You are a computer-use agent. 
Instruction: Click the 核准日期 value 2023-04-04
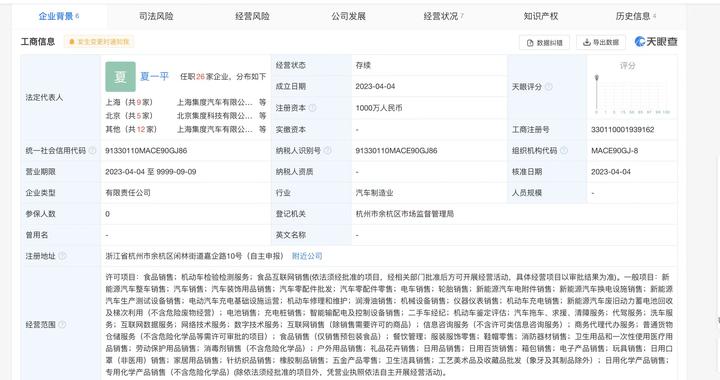611,172
